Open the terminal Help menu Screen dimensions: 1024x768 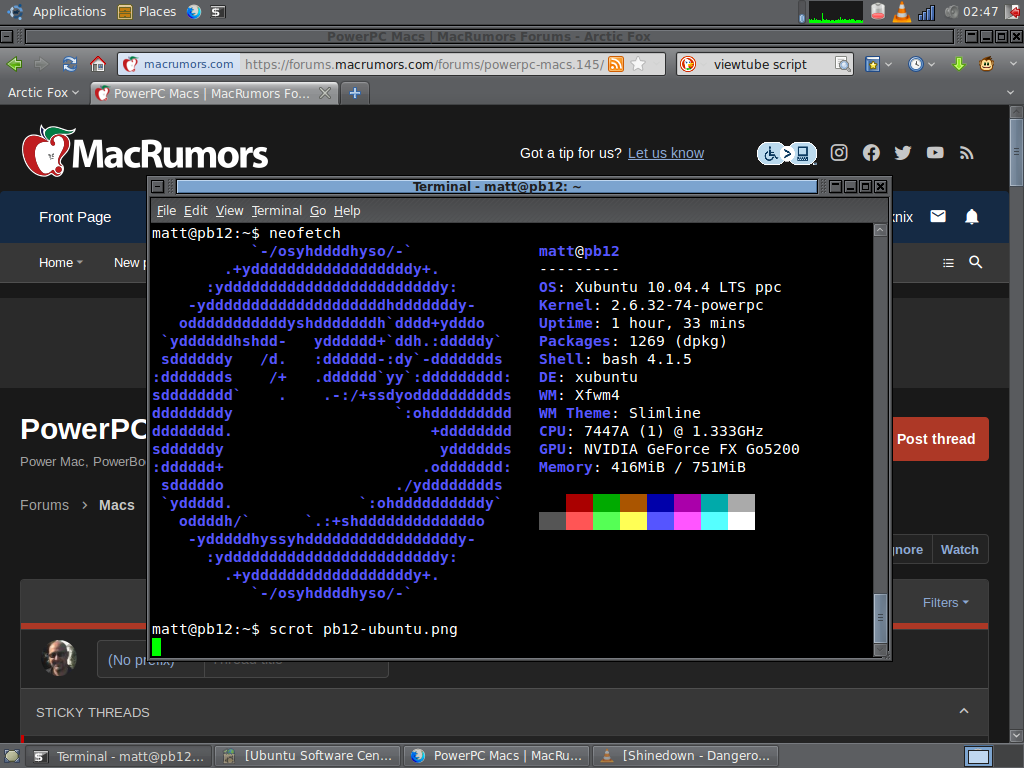pos(347,211)
